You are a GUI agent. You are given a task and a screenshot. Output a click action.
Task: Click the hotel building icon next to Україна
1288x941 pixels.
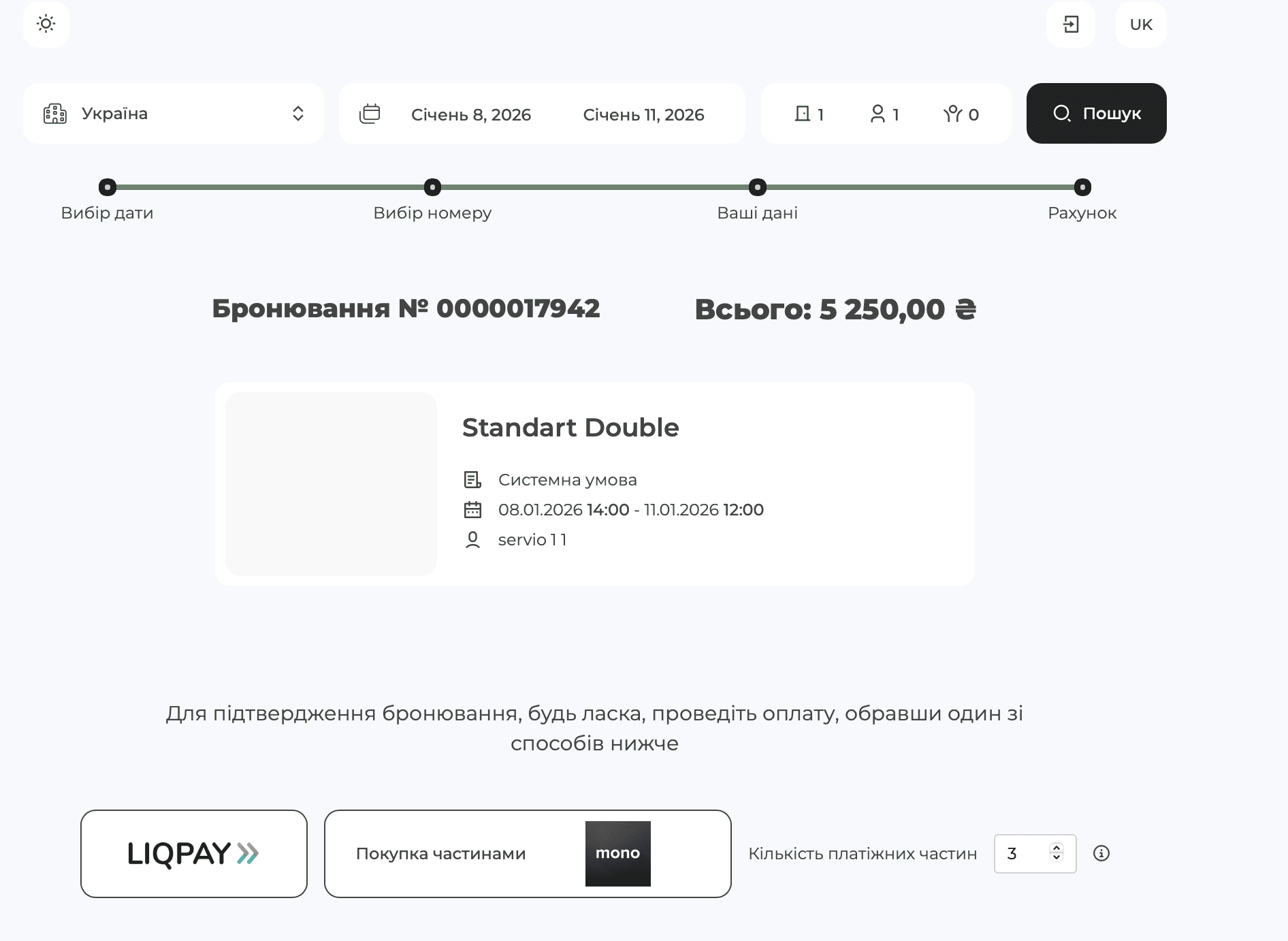55,114
